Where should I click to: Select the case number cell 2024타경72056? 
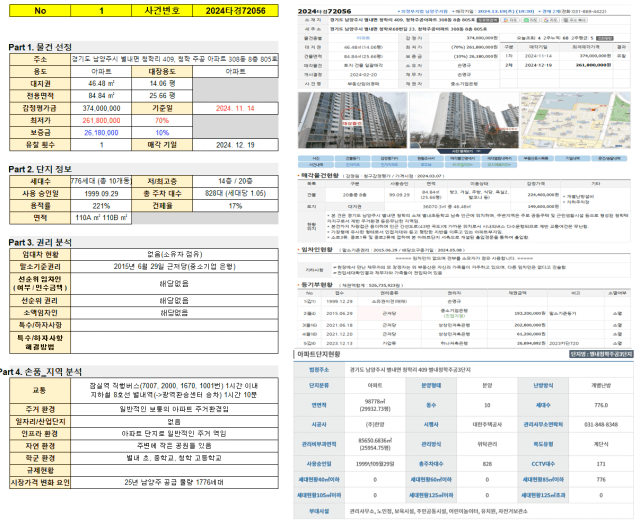pos(236,11)
